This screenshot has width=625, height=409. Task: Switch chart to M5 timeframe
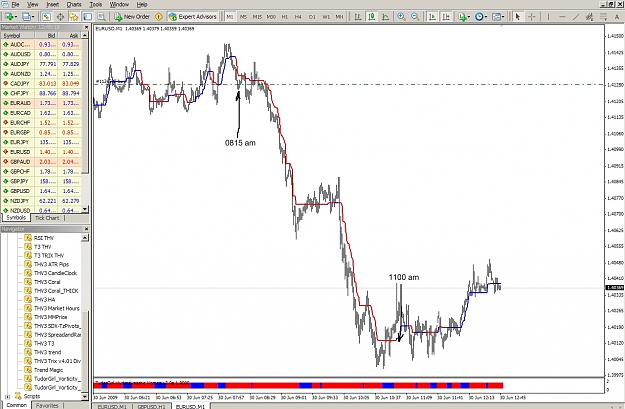coord(244,17)
